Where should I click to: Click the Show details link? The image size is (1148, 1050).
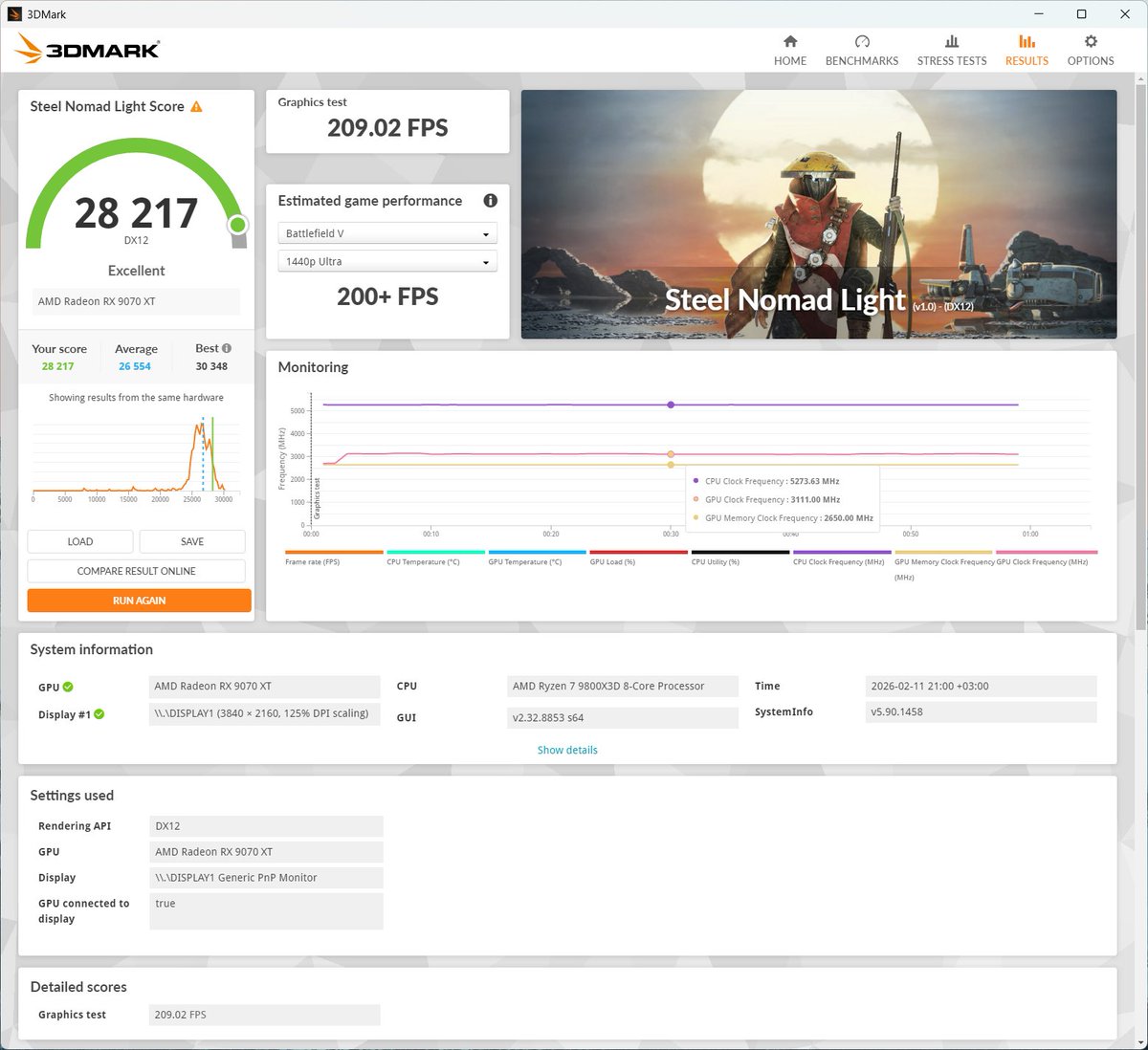point(567,750)
